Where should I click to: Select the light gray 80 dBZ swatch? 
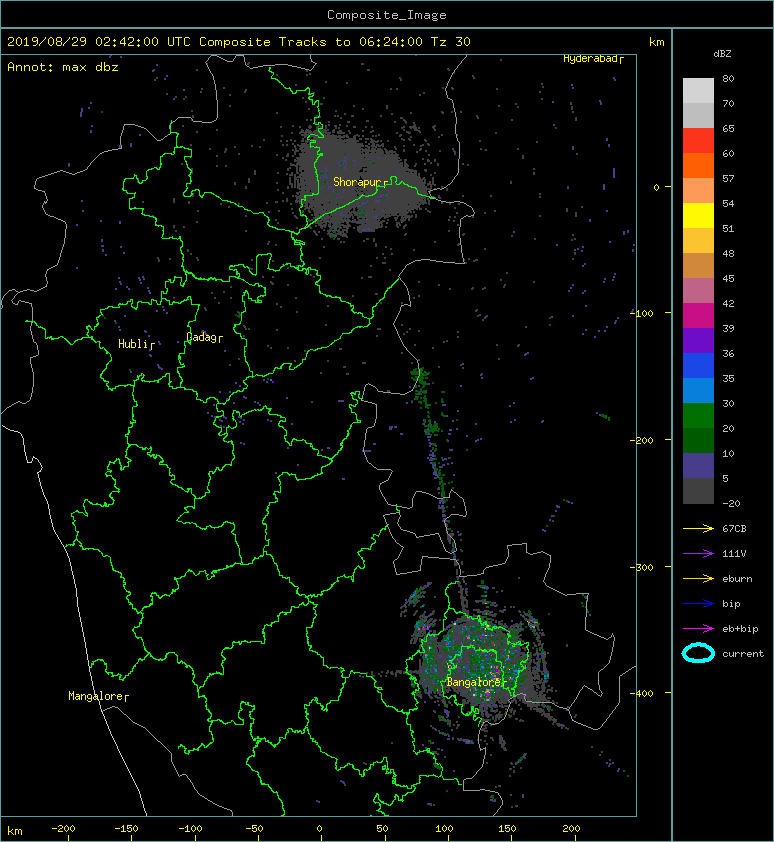698,90
